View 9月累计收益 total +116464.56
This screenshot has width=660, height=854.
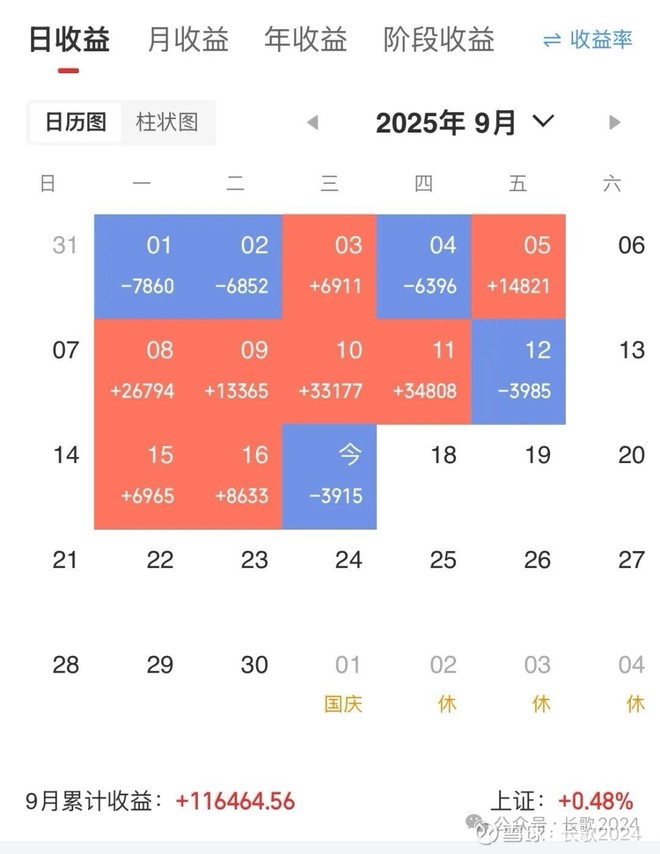pyautogui.click(x=235, y=801)
